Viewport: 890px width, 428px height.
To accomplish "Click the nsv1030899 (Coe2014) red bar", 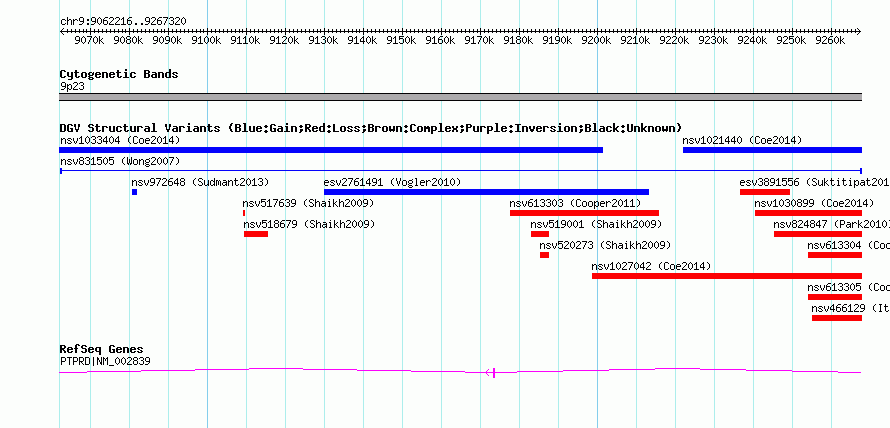I will (x=808, y=213).
